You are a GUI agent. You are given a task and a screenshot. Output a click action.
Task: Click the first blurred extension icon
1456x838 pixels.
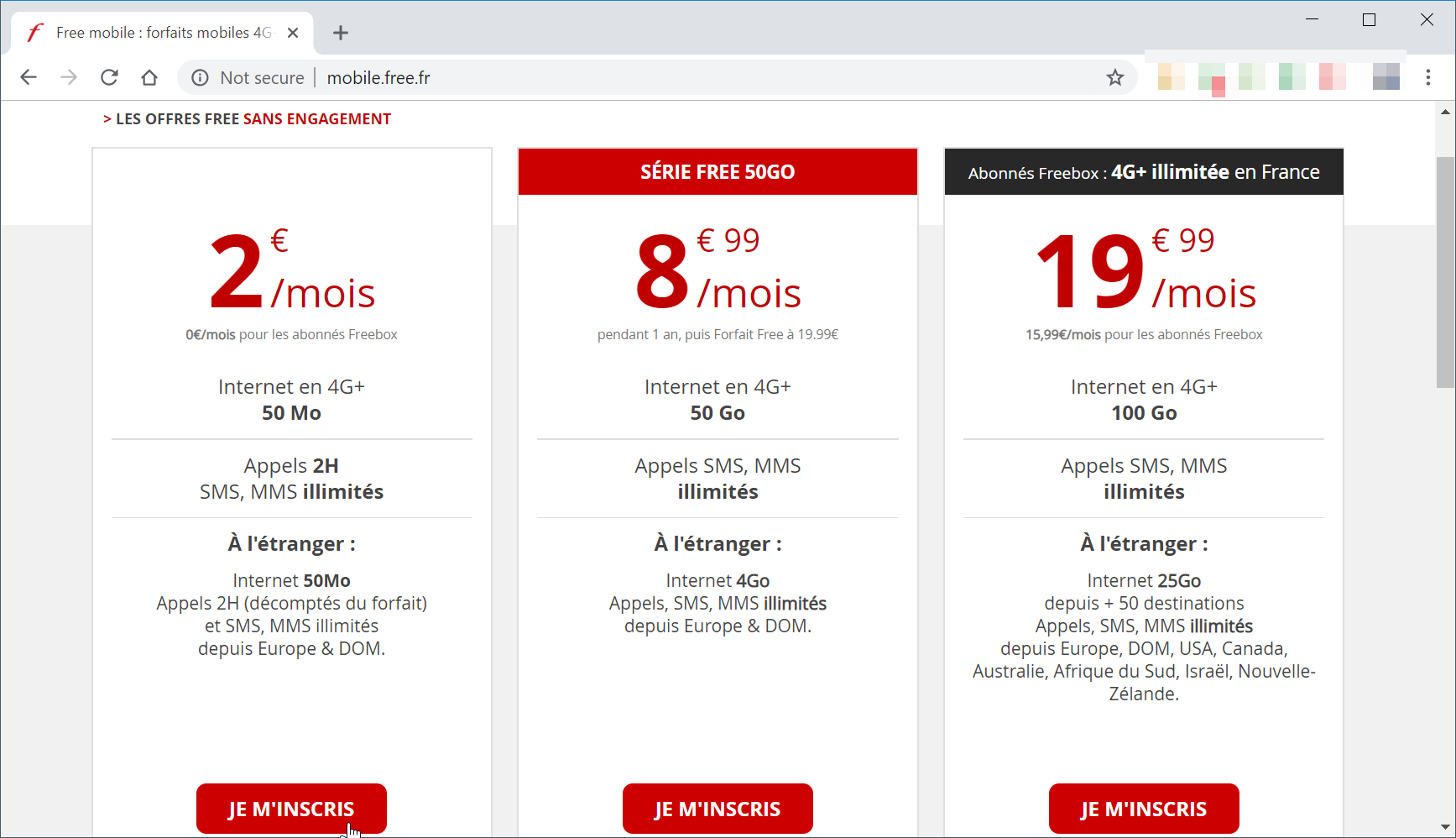[x=1171, y=77]
